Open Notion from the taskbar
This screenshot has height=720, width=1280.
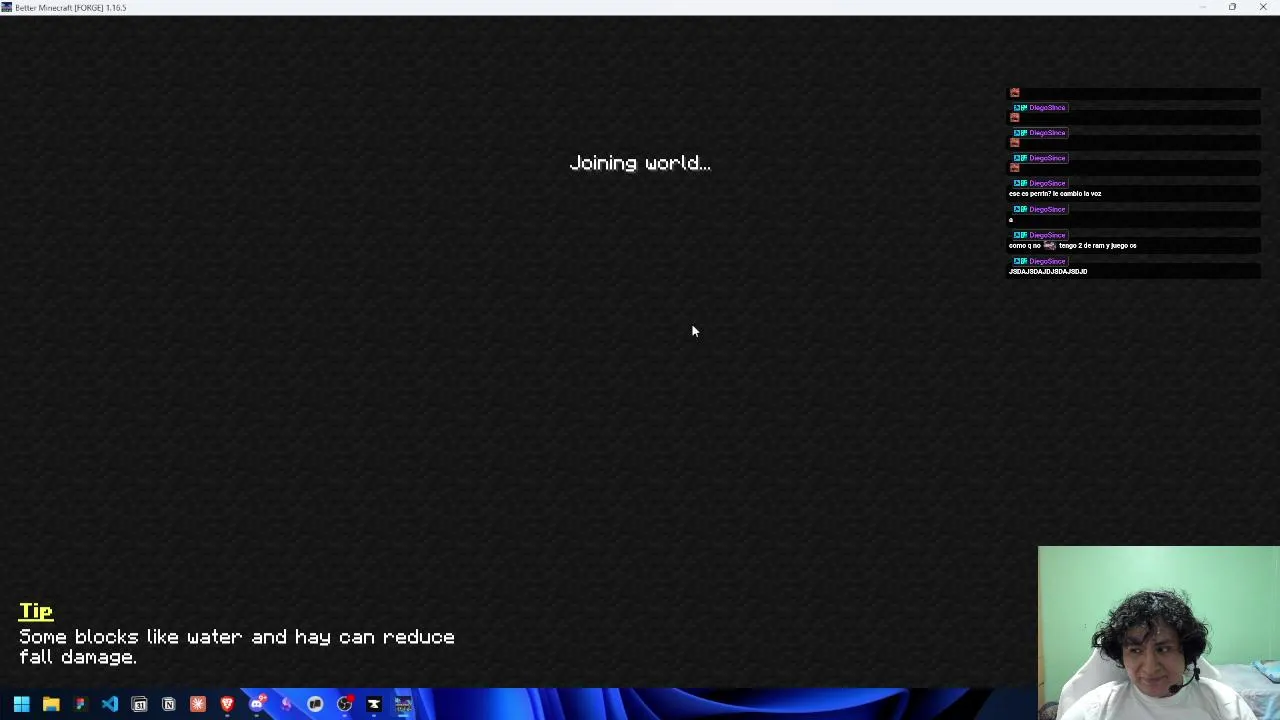pos(168,704)
